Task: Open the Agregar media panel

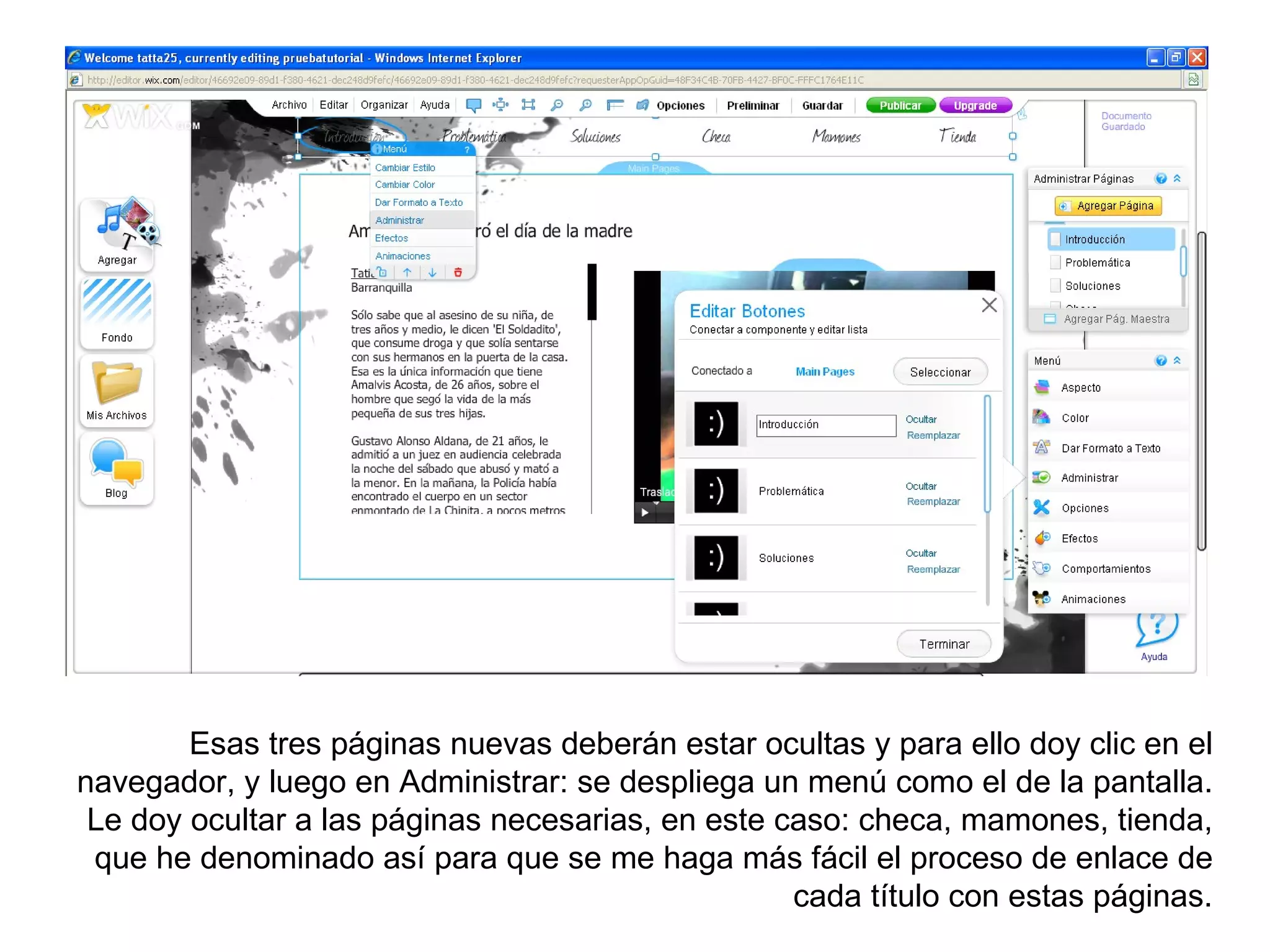Action: pos(117,234)
